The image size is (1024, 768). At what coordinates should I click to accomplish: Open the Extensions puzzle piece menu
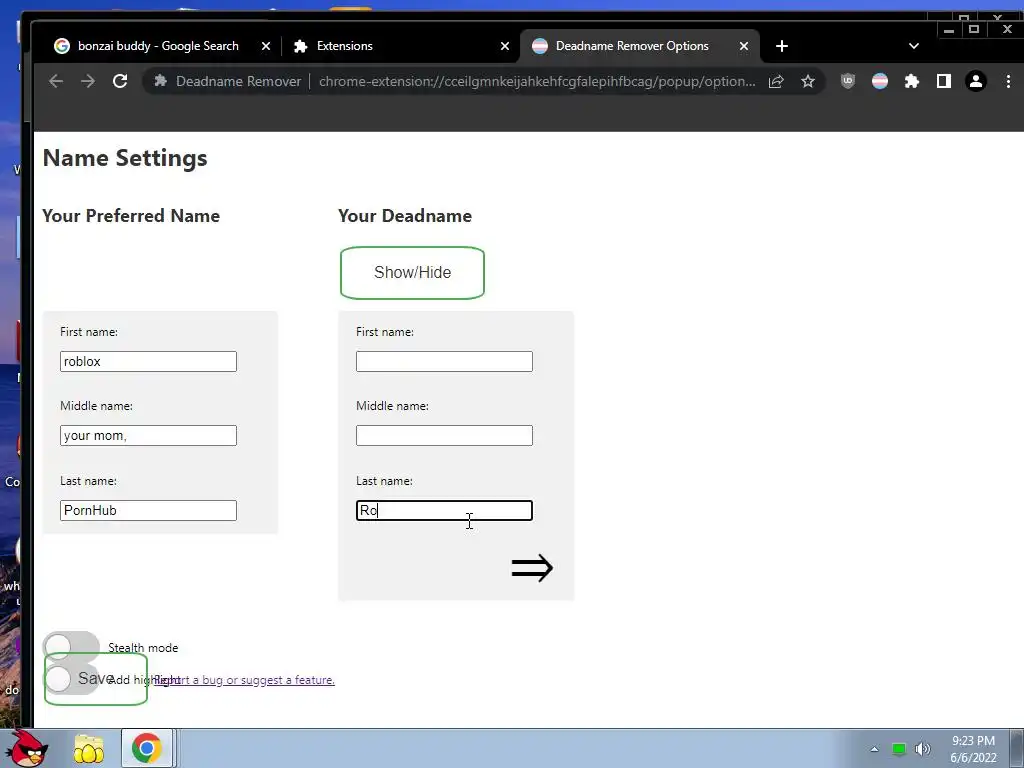[912, 81]
